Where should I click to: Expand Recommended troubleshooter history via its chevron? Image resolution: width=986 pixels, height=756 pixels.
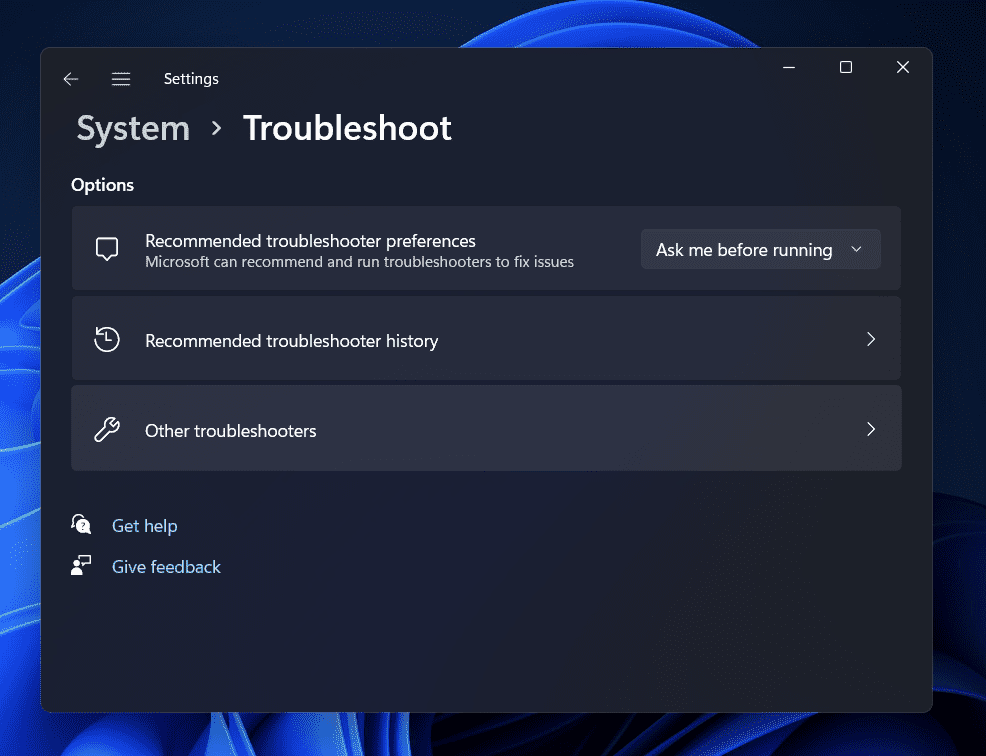870,340
